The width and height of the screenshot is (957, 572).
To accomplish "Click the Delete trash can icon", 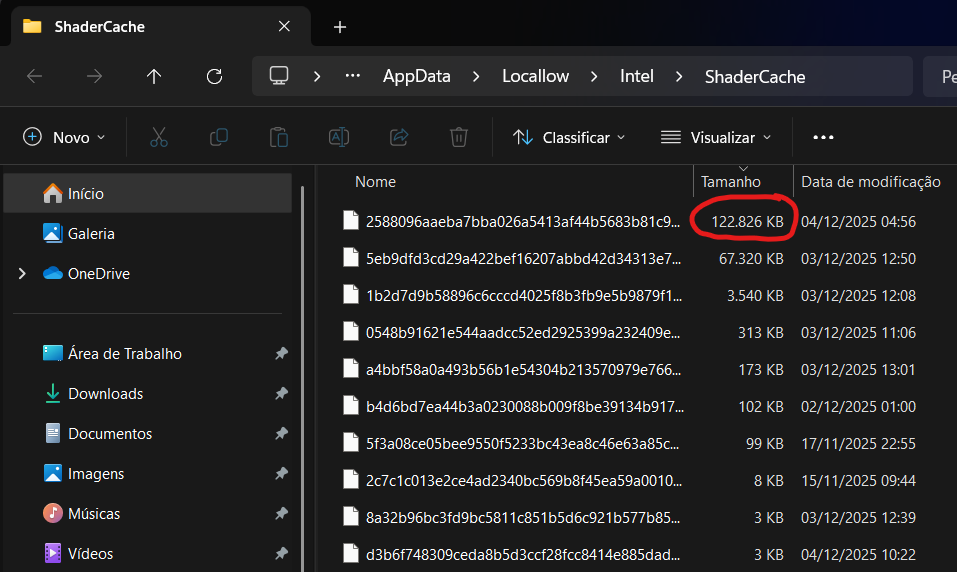I will (x=459, y=137).
